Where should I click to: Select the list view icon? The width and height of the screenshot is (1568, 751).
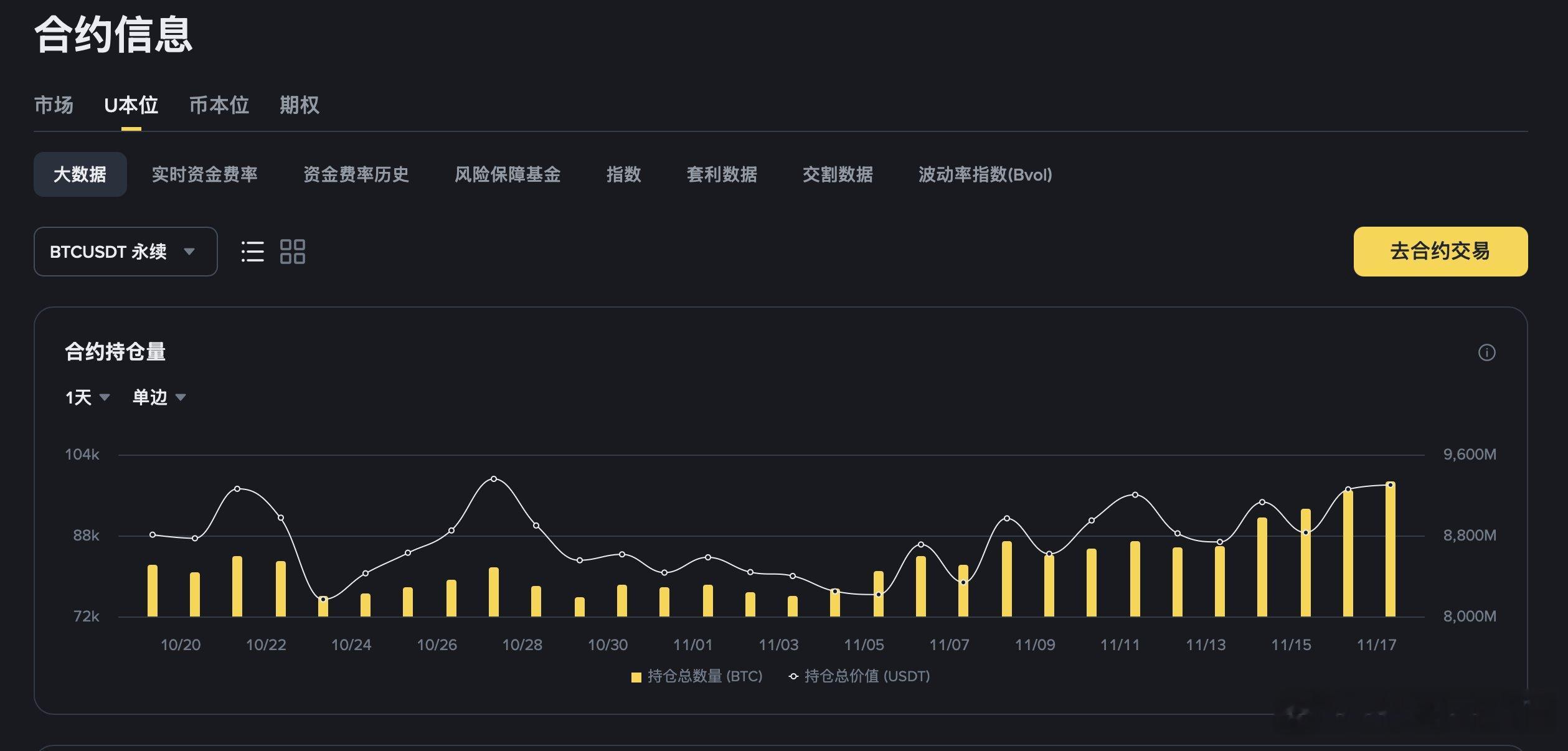tap(252, 252)
